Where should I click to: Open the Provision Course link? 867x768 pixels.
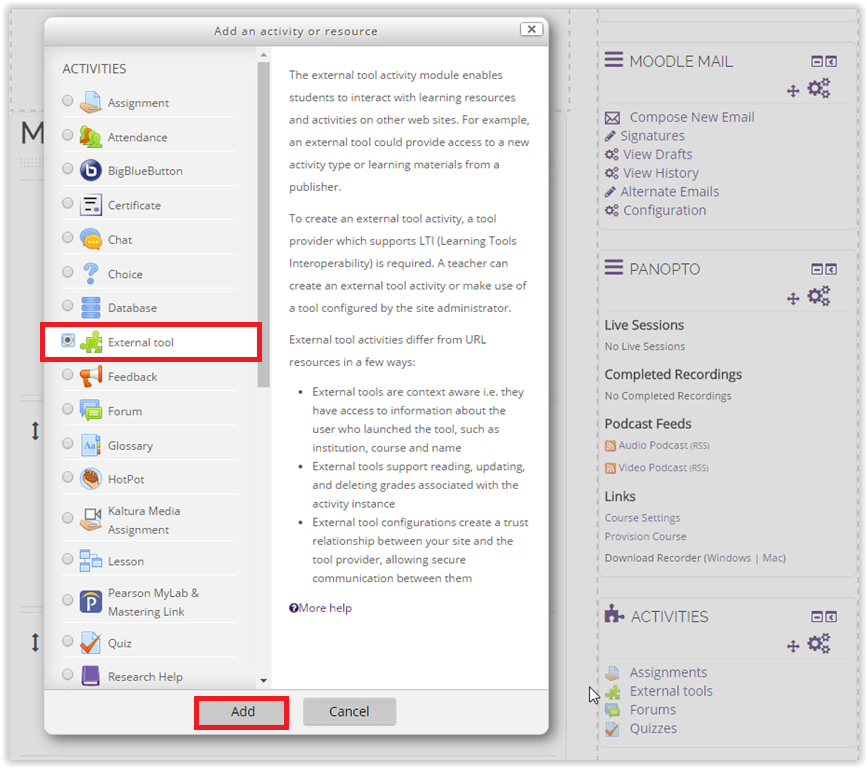[x=645, y=536]
